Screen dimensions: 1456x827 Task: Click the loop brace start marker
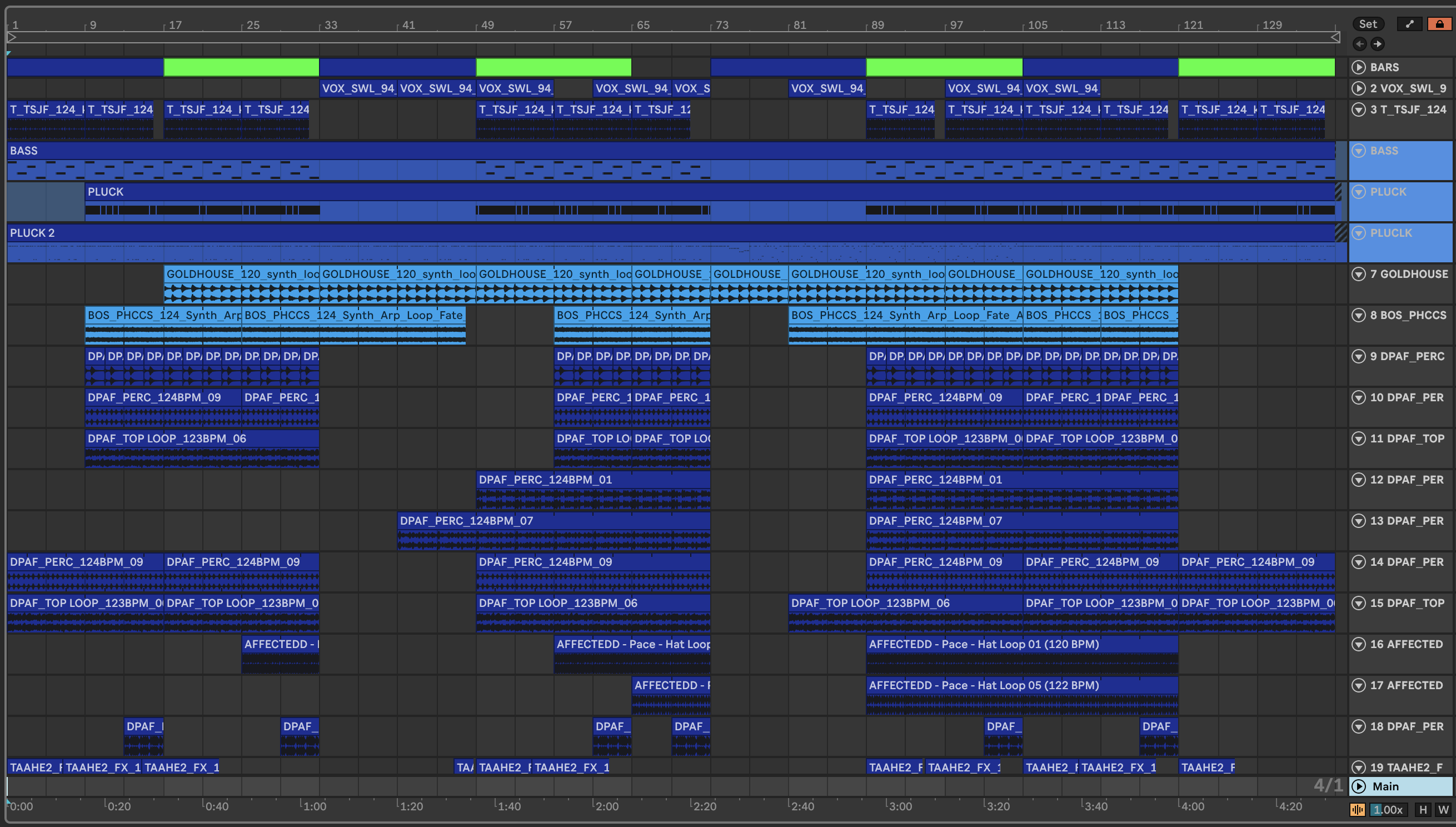coord(12,37)
